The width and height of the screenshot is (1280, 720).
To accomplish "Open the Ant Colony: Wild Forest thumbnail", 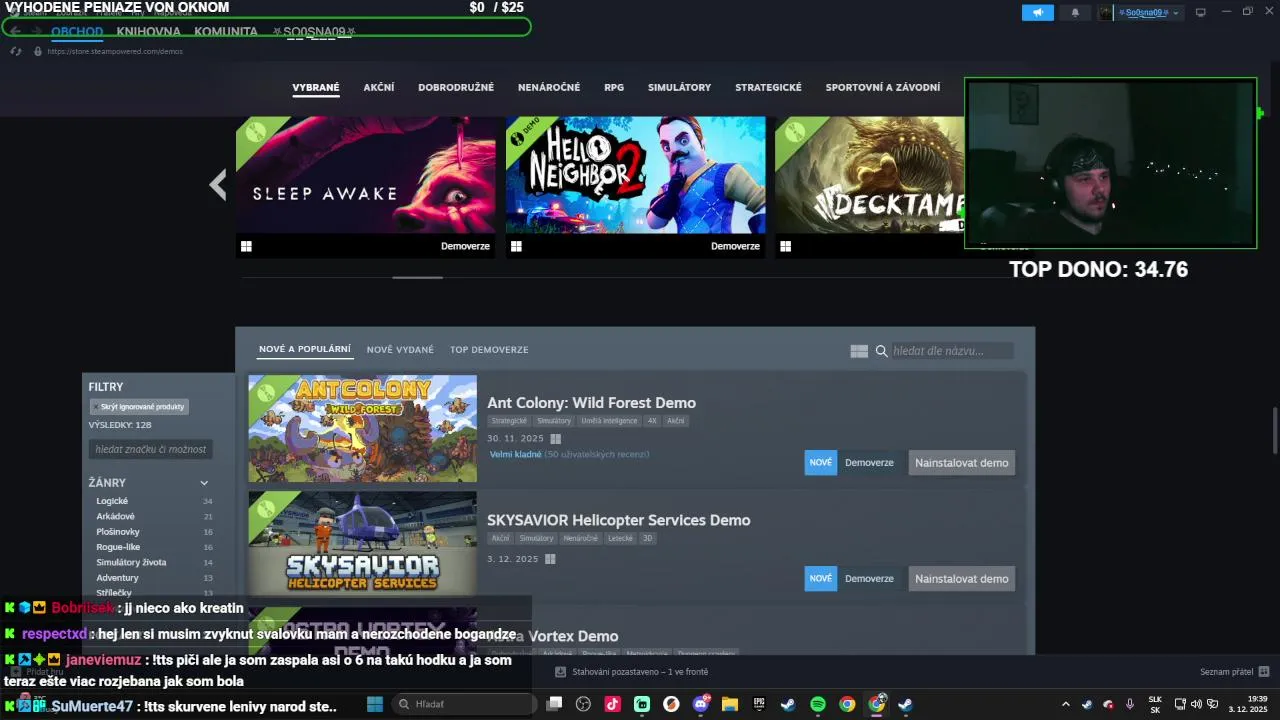I will point(362,428).
